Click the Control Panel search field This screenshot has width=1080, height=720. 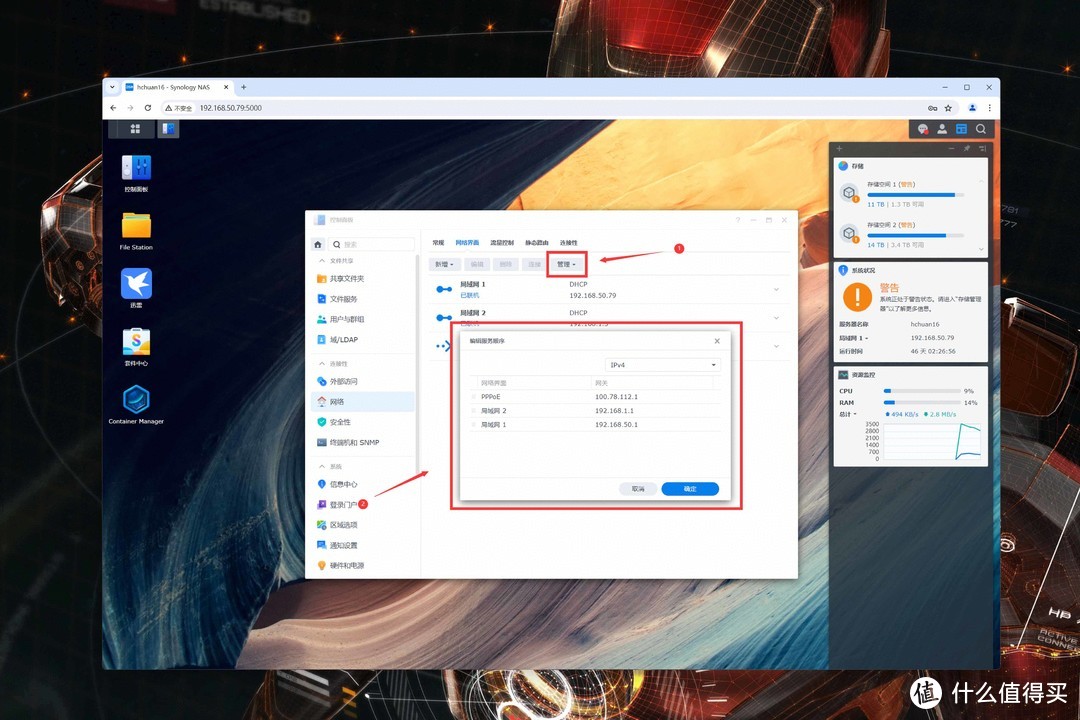(x=375, y=244)
